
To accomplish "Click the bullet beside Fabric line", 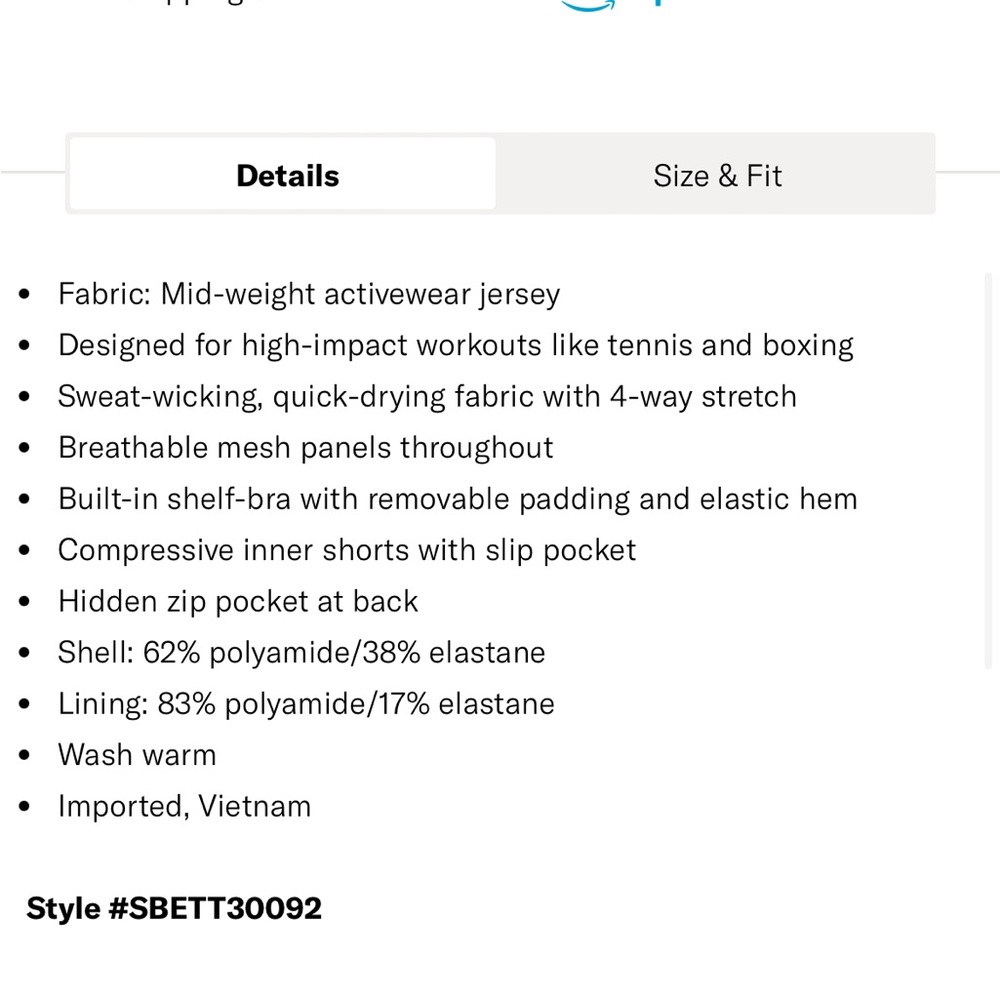I will click(x=24, y=294).
